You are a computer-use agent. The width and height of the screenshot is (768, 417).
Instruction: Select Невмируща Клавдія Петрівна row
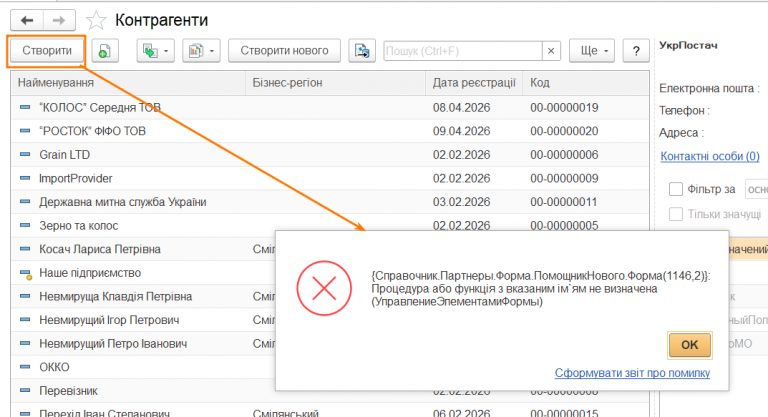click(x=143, y=296)
